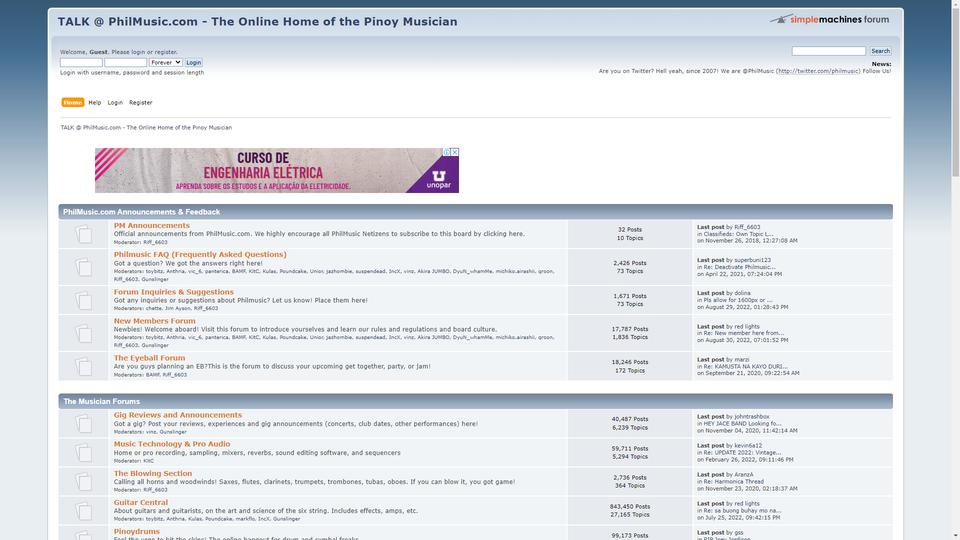Click the here link in PM Announcements description

(x=517, y=234)
